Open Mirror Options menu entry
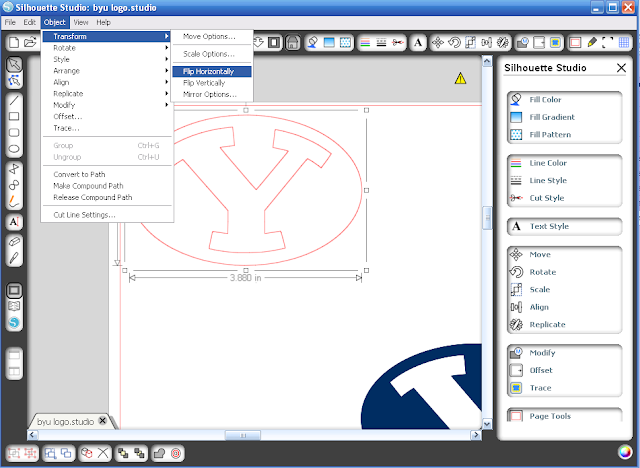The width and height of the screenshot is (640, 468). (212, 94)
